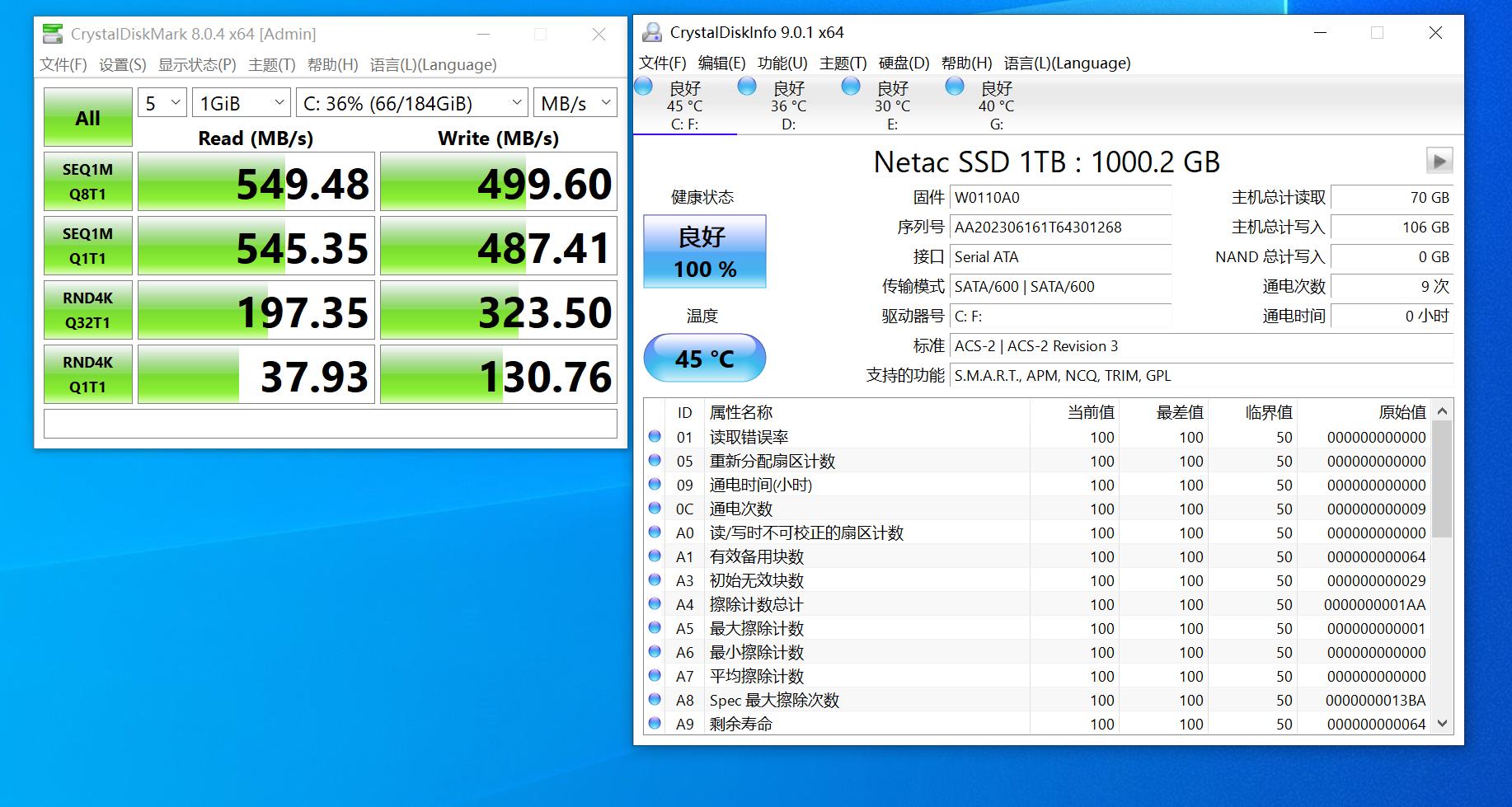Start the SEQ1M Q8T1 benchmark test
The height and width of the screenshot is (807, 1512).
pyautogui.click(x=87, y=181)
